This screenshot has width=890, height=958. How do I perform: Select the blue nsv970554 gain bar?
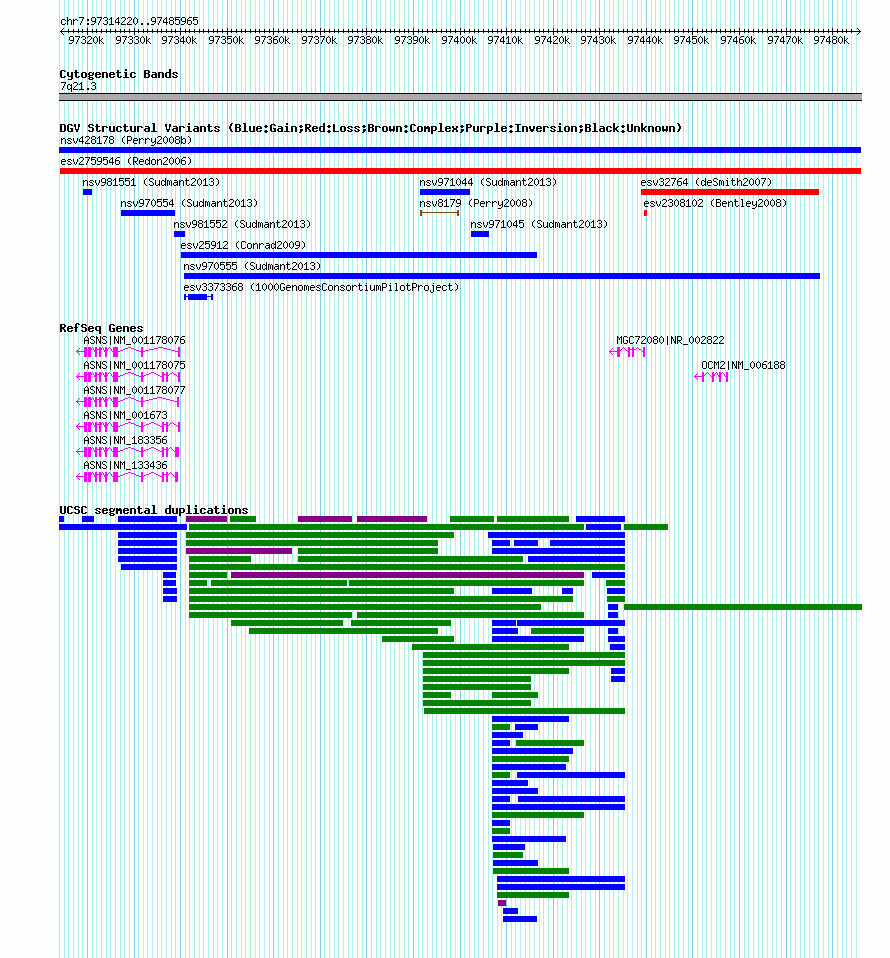pyautogui.click(x=148, y=213)
